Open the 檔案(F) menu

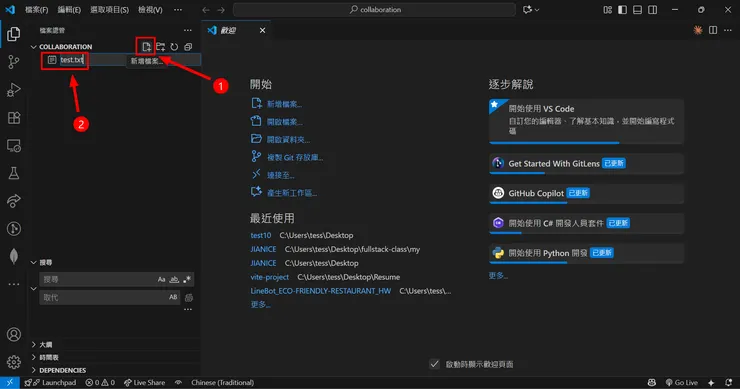[x=36, y=9]
